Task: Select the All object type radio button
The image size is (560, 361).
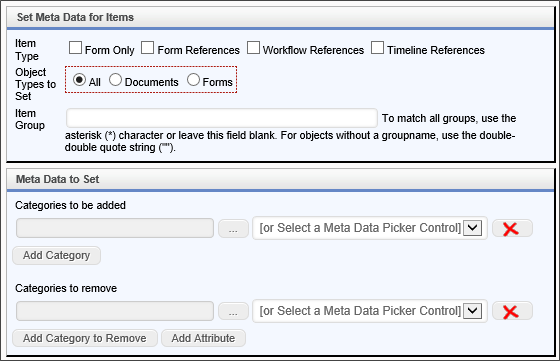Action: point(79,79)
